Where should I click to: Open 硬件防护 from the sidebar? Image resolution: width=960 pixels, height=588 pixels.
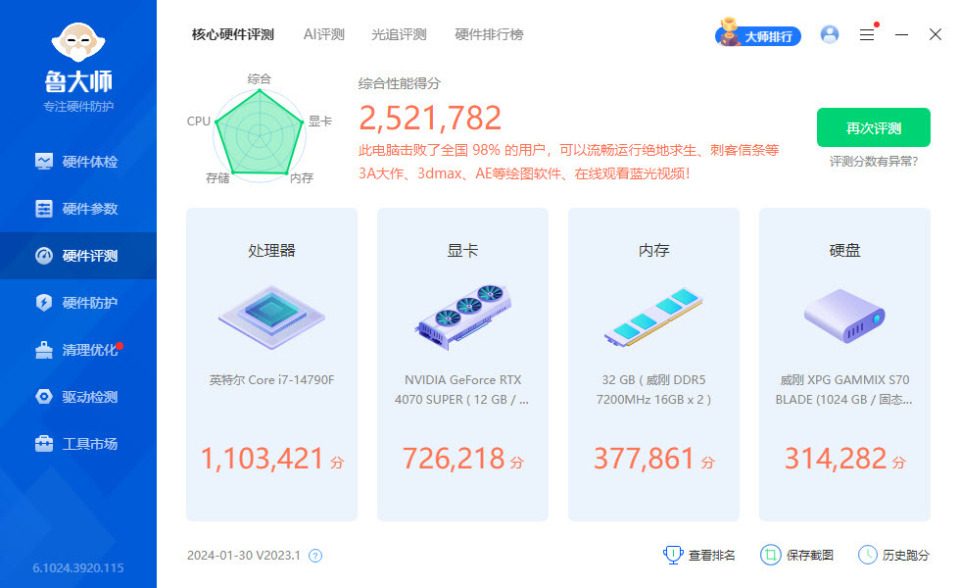coord(80,302)
